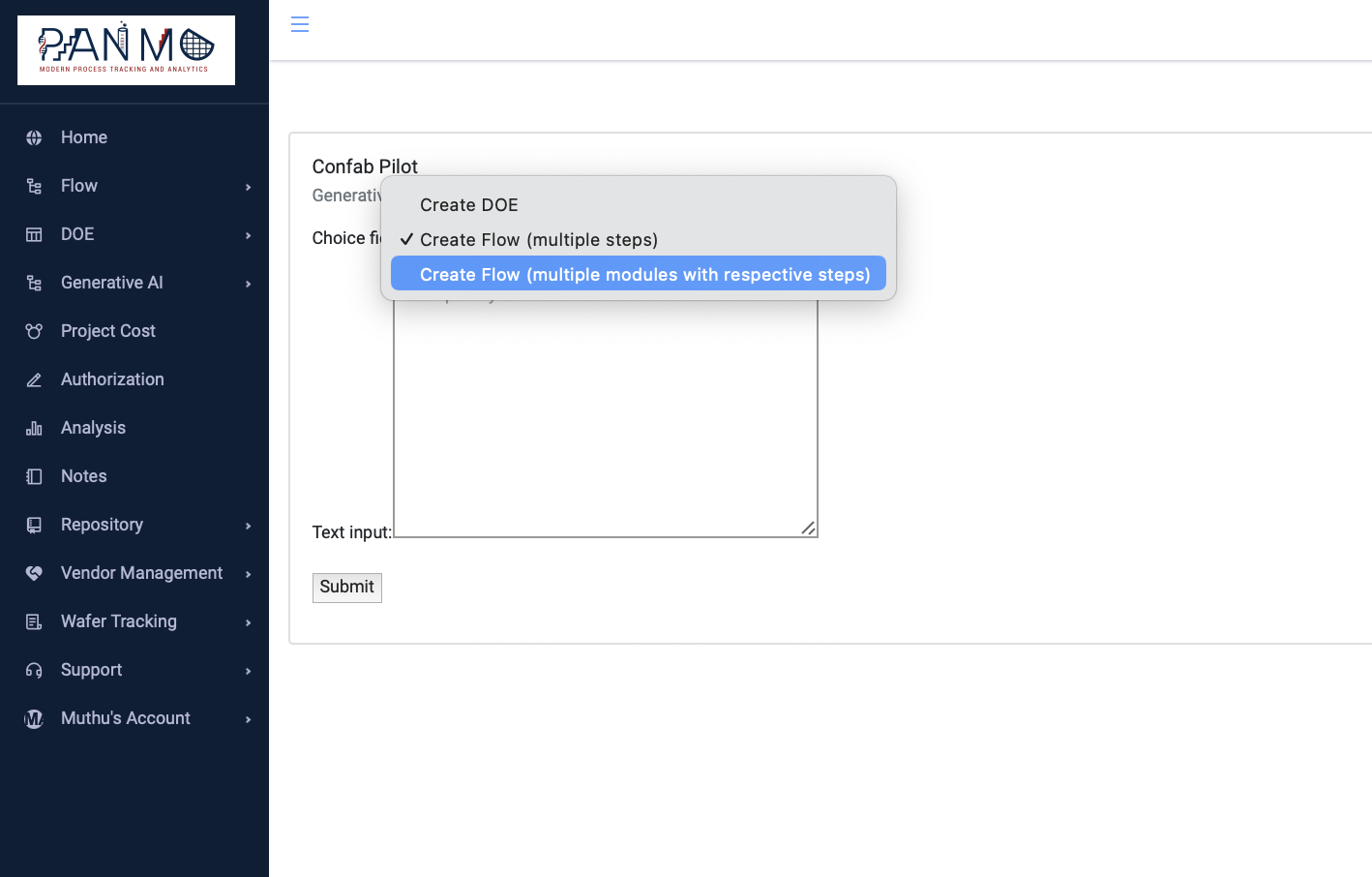Expand the Flow submenu chevron
1372x877 pixels.
[x=249, y=187]
